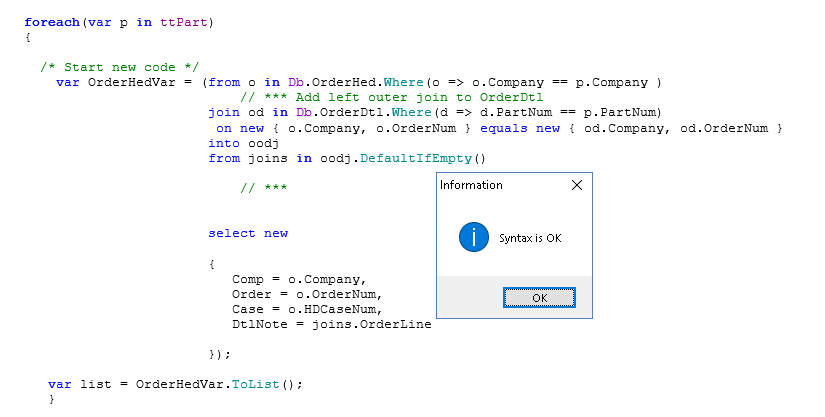Click the lone '// ***' comment
This screenshot has height=417, width=825.
pyautogui.click(x=264, y=188)
